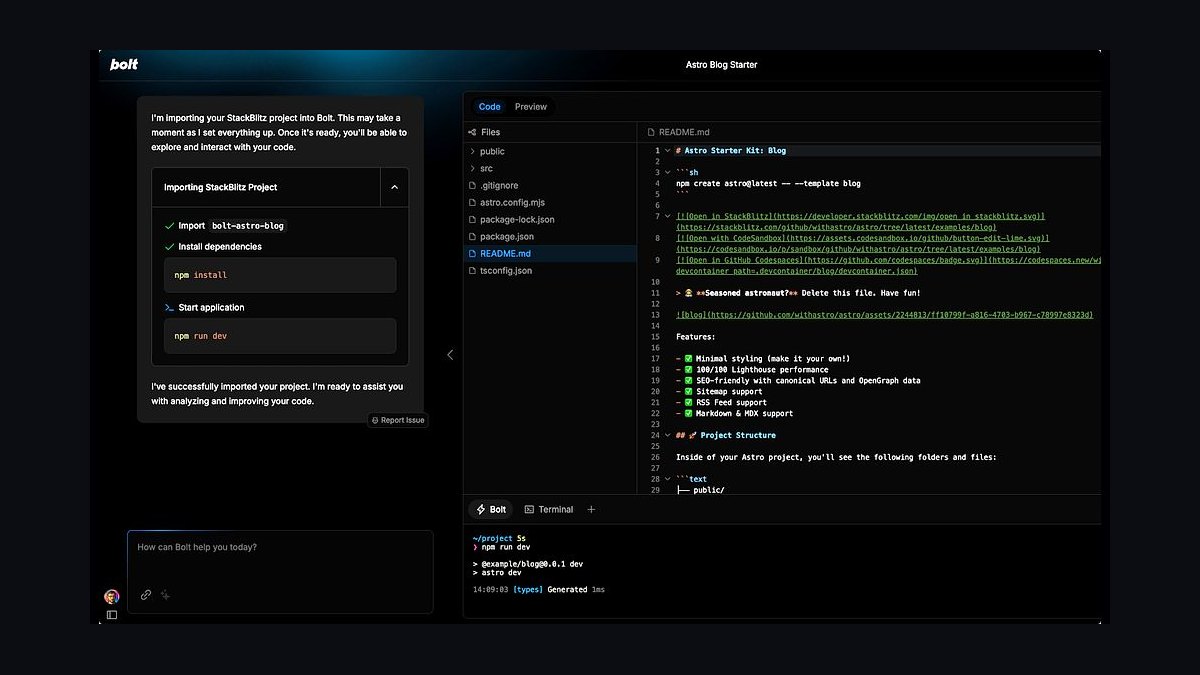Toggle the sidebar panel icon
Image resolution: width=1200 pixels, height=675 pixels.
point(112,615)
